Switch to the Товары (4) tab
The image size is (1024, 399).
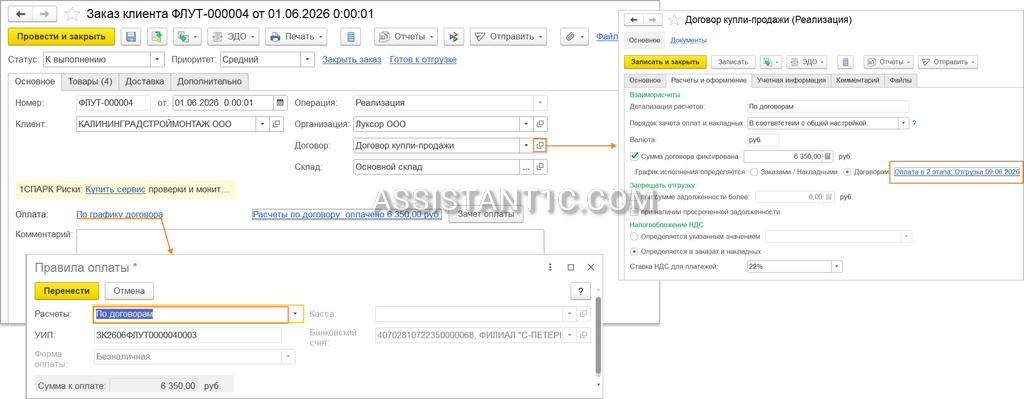click(x=90, y=82)
